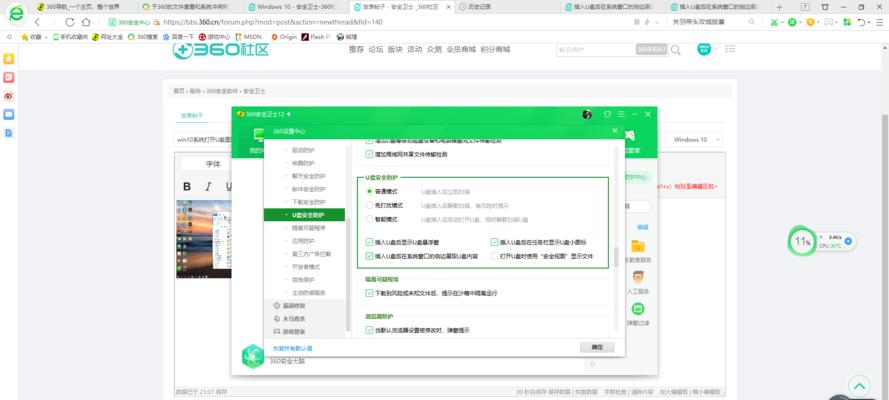The image size is (889, 400).
Task: Toggle 插入U盘后在任务栏显示U盘小图标 checkbox
Action: point(494,242)
